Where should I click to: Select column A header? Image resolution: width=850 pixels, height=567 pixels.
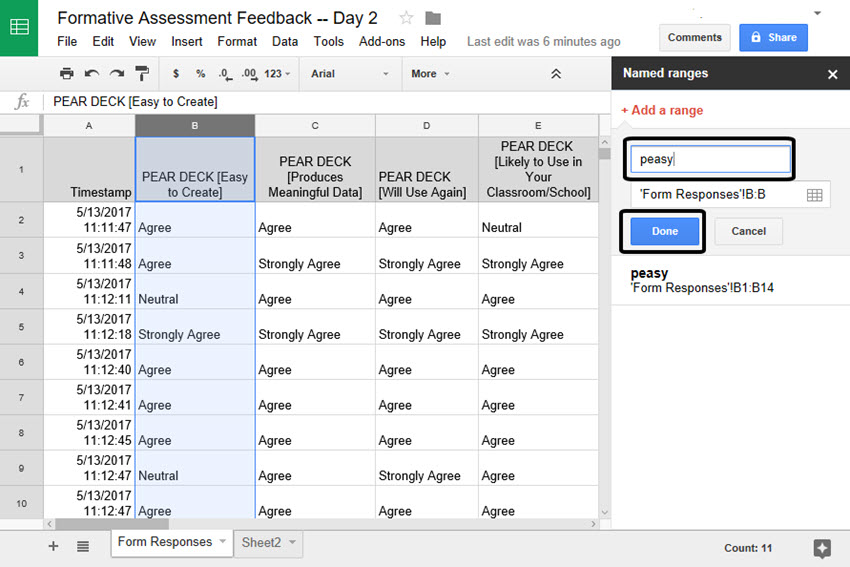(89, 126)
